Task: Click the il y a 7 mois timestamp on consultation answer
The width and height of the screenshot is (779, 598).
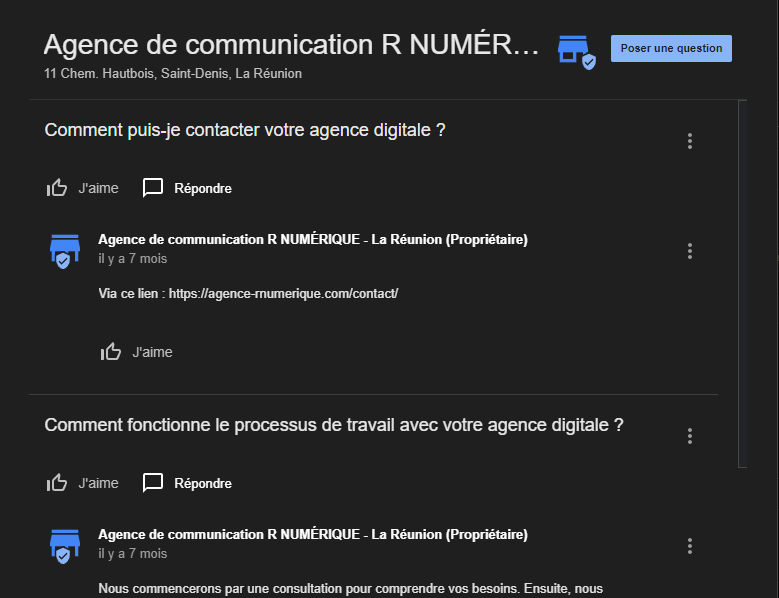Action: click(x=133, y=554)
